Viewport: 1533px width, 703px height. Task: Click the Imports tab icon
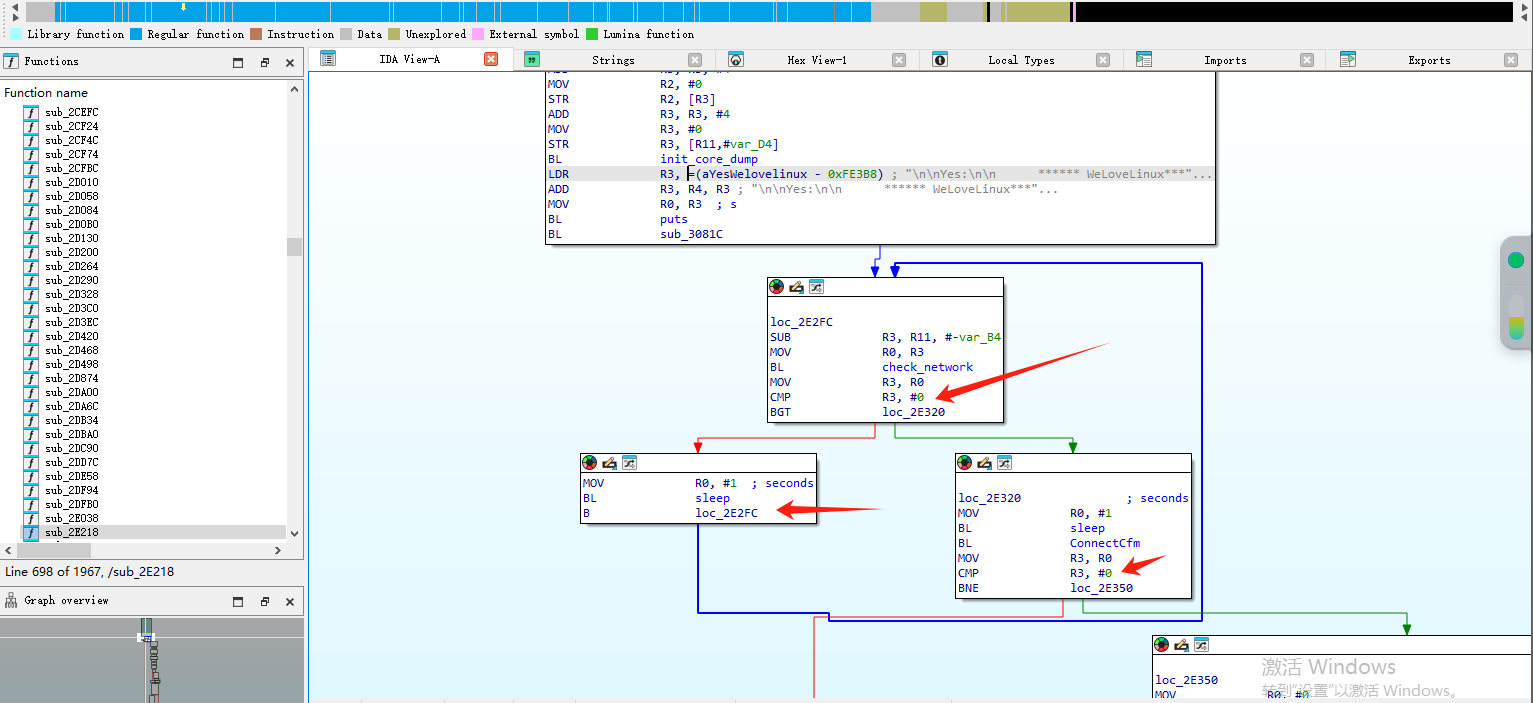click(x=1144, y=59)
